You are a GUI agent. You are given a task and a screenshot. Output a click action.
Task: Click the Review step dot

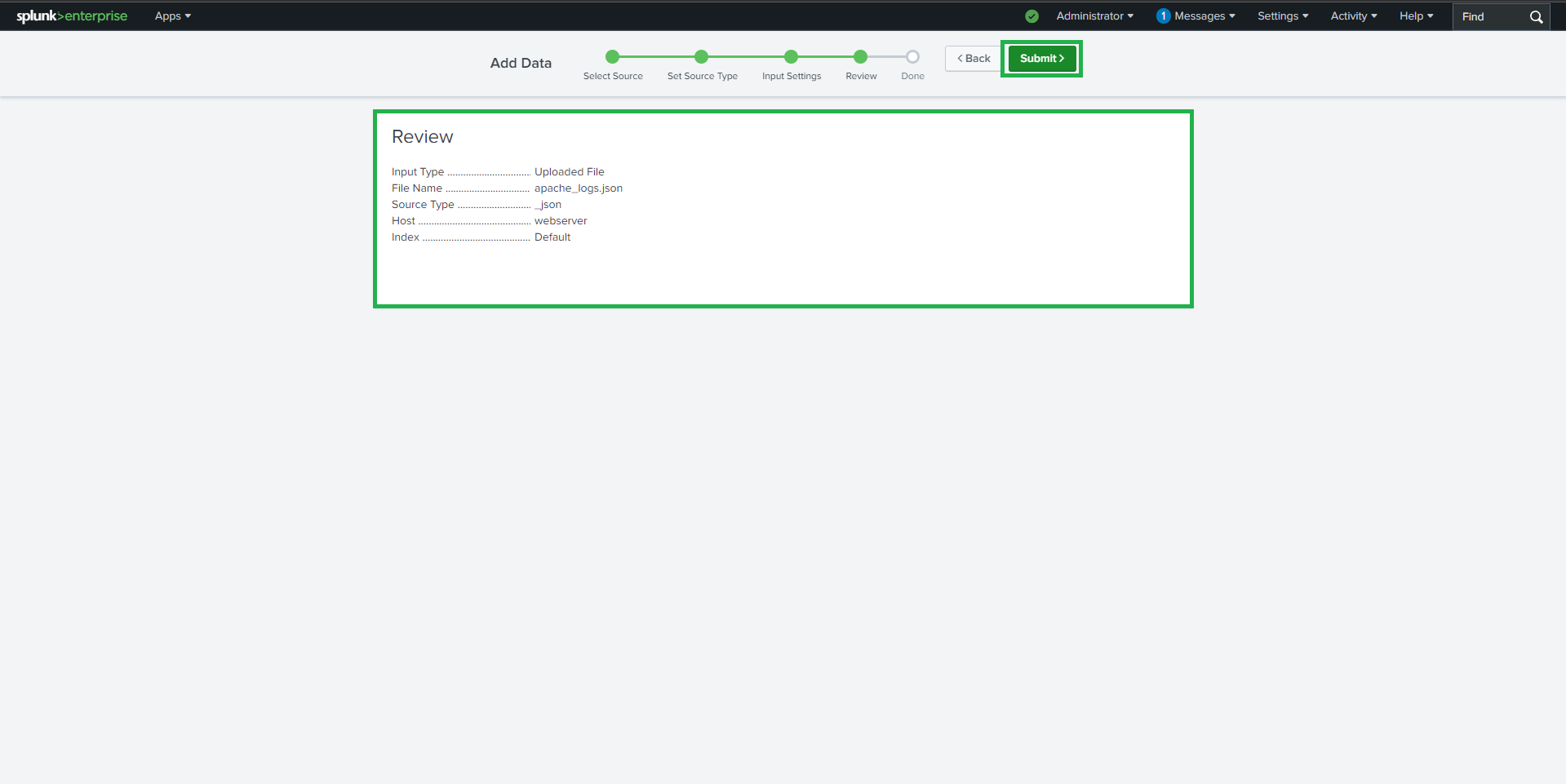[x=861, y=56]
